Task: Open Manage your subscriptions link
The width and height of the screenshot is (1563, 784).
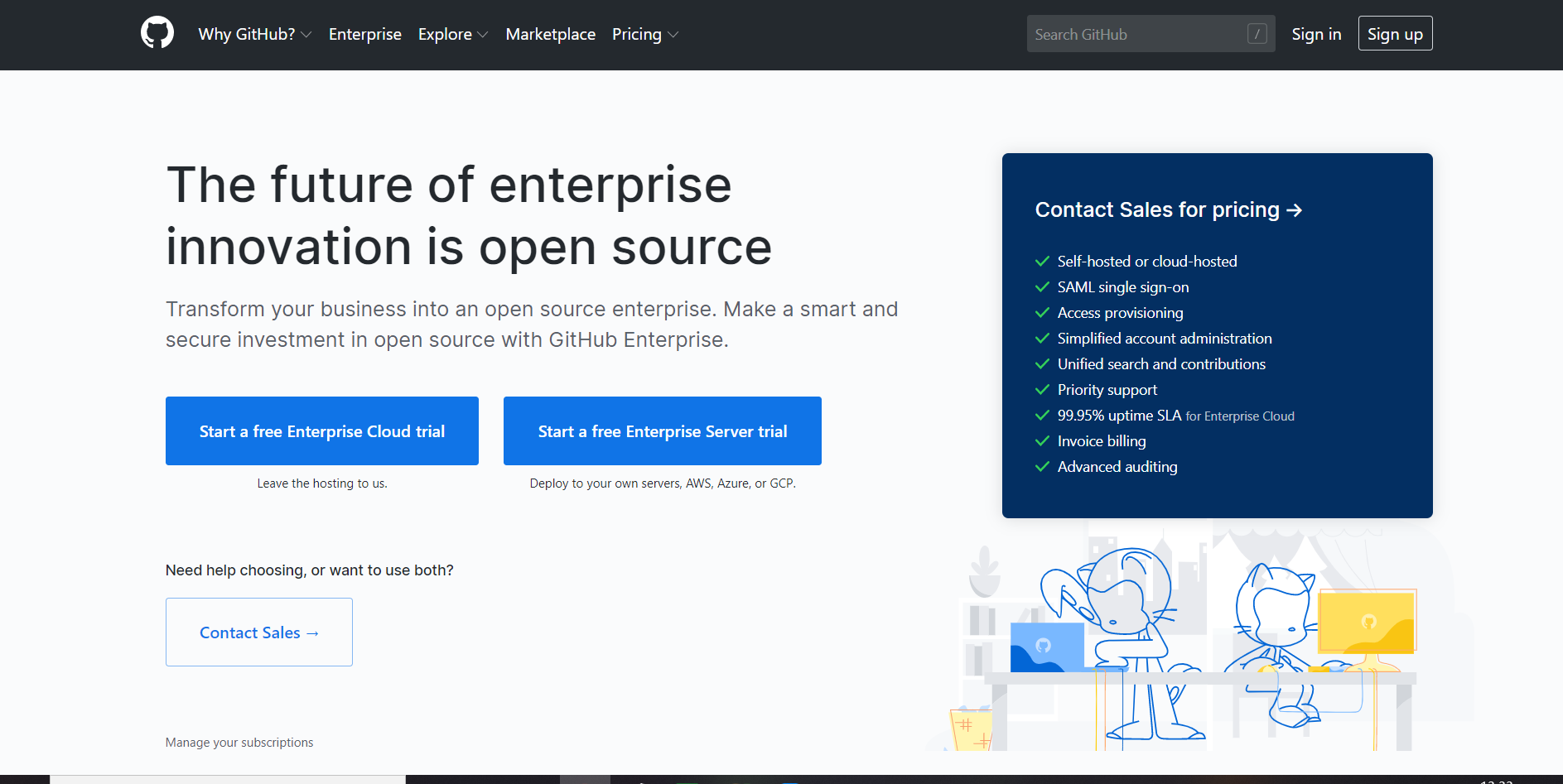Action: pyautogui.click(x=239, y=743)
